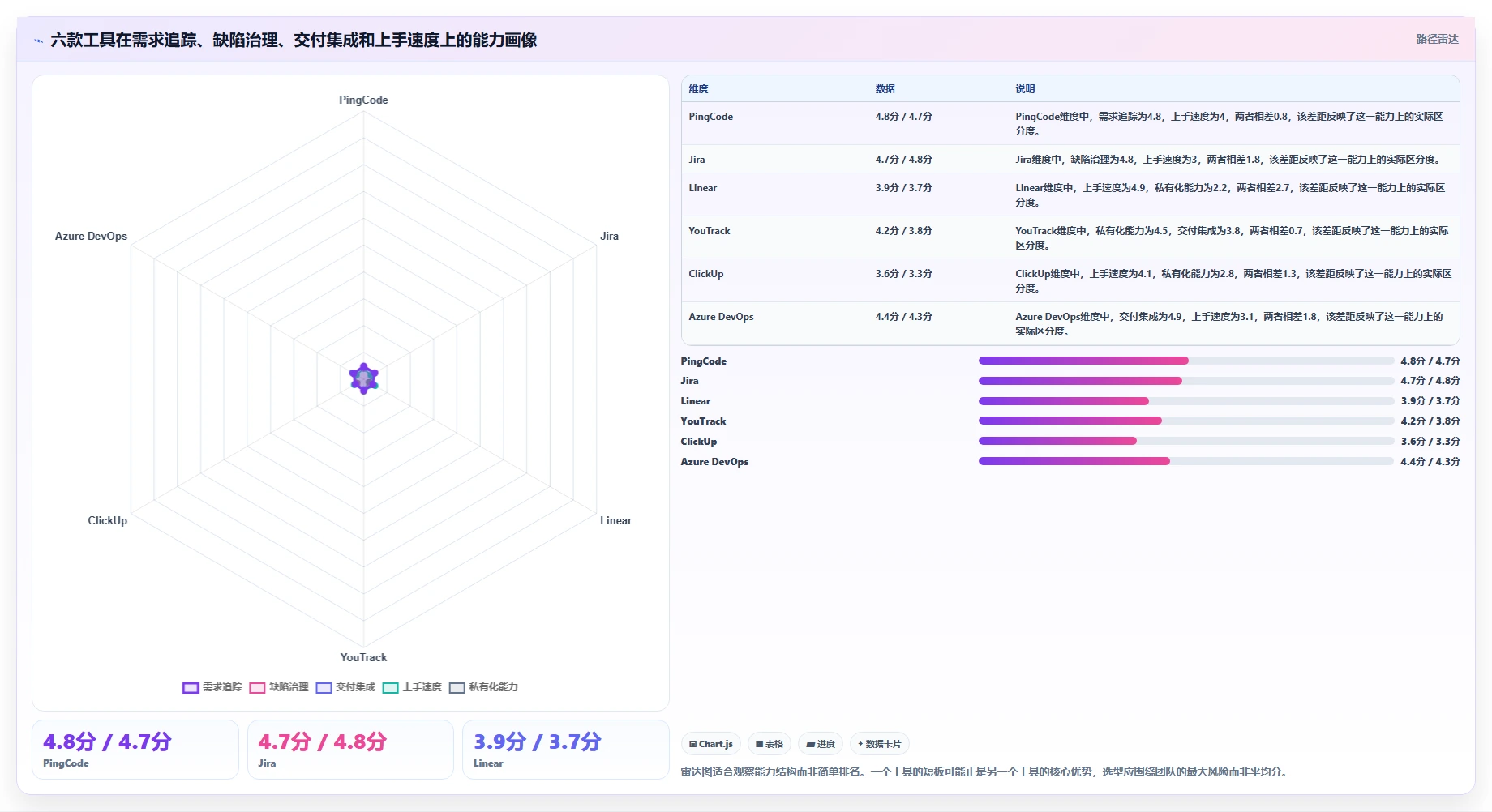Click the 4.2分 / 3.8分 progress value
This screenshot has height=812, width=1492.
pyautogui.click(x=1430, y=421)
